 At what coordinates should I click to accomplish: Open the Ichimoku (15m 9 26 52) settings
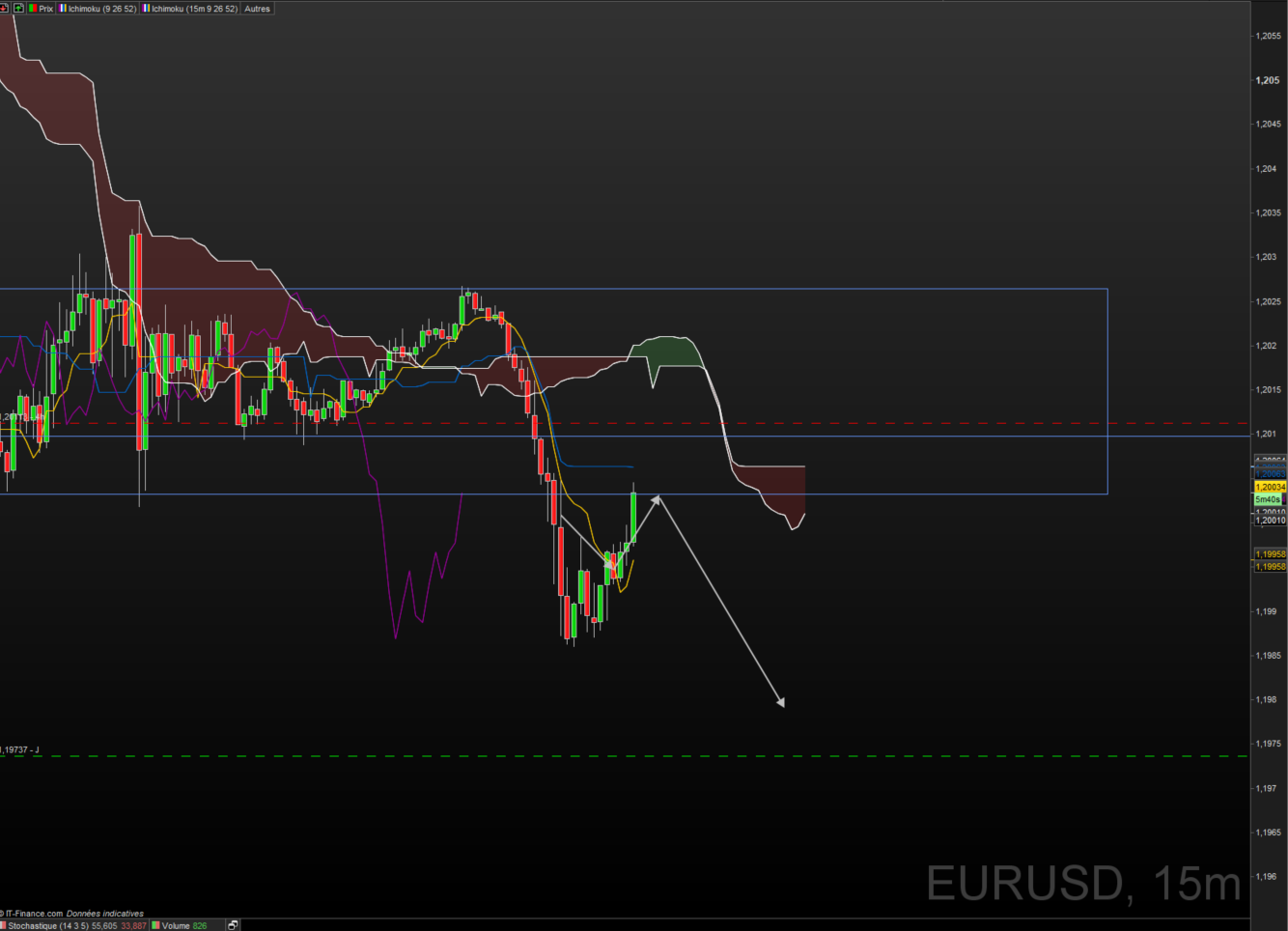(x=190, y=9)
